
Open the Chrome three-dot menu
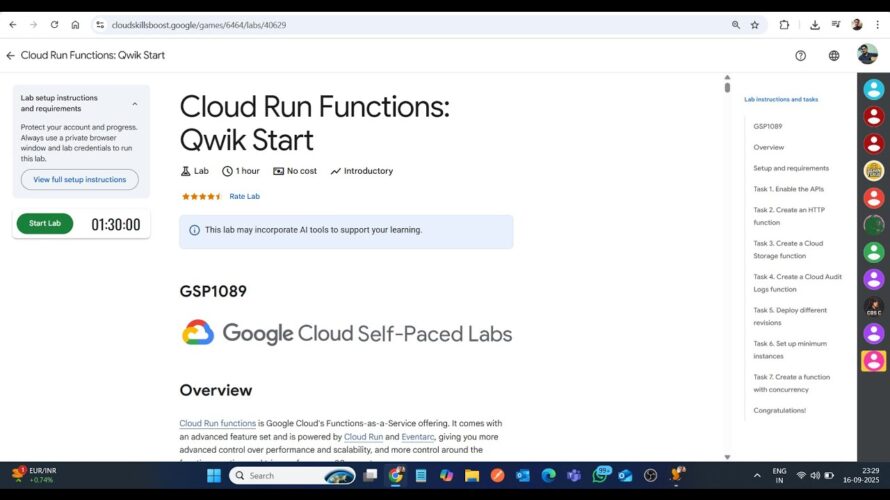[x=877, y=25]
